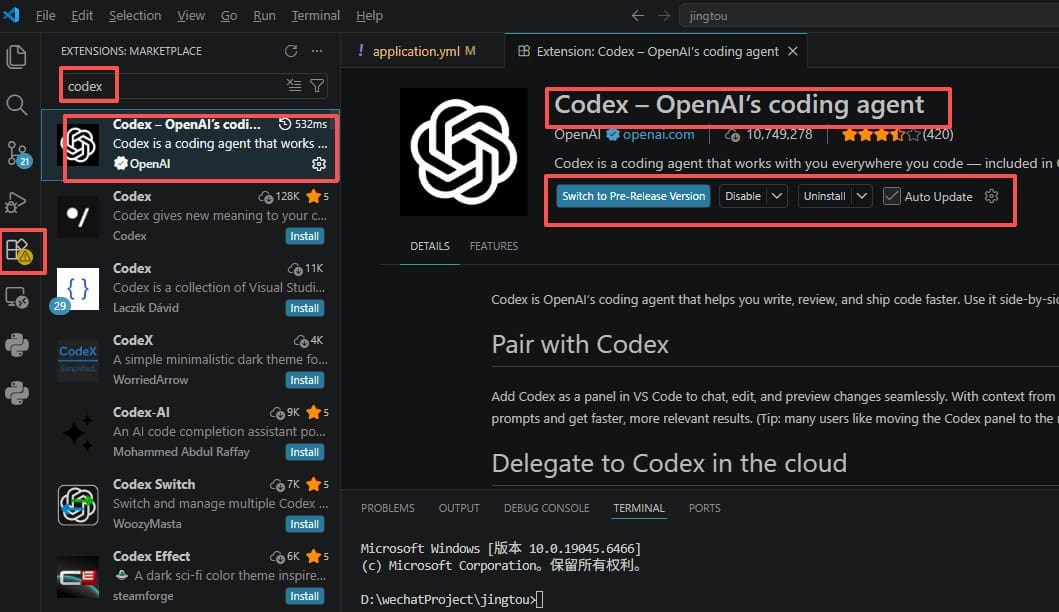Open the Explorer view in activity bar

coord(16,57)
